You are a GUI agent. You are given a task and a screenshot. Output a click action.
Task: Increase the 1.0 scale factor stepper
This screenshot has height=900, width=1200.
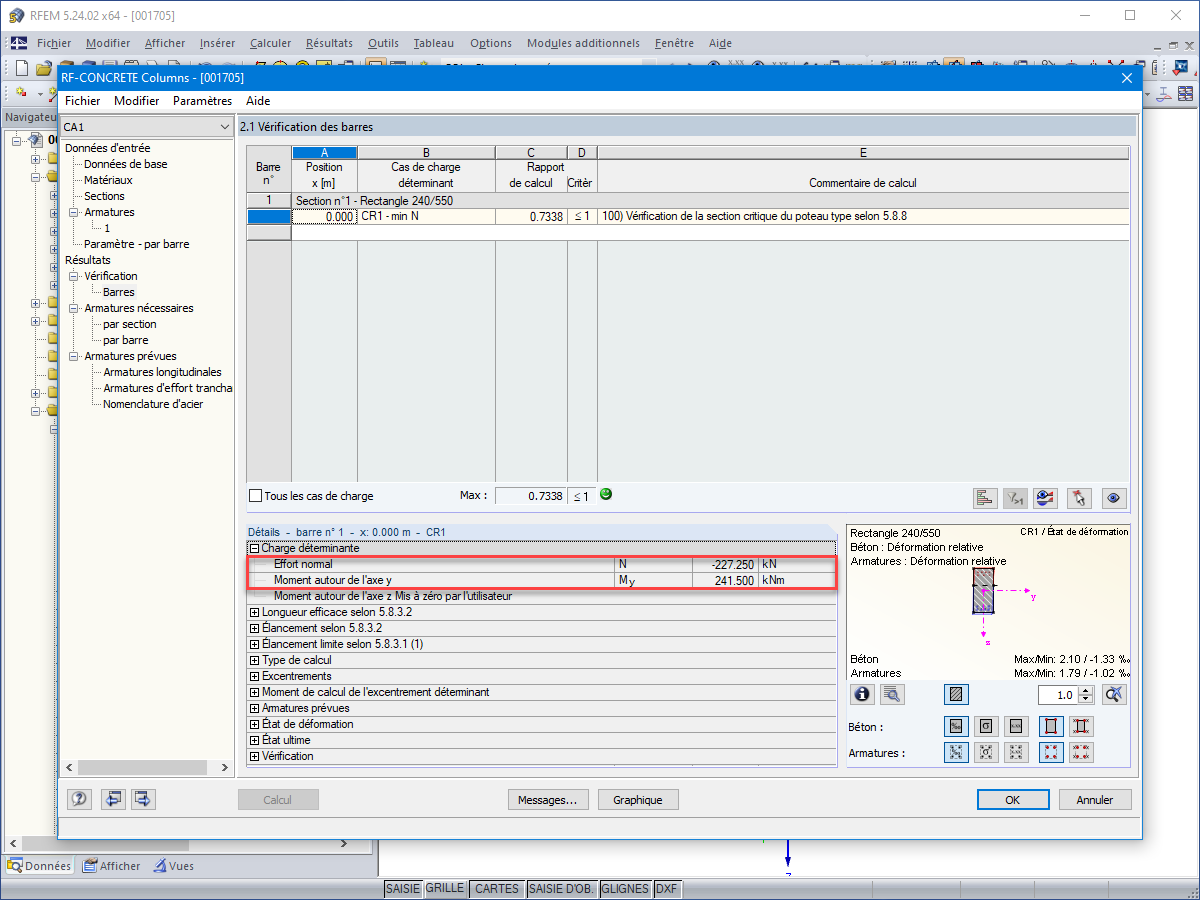(1087, 690)
